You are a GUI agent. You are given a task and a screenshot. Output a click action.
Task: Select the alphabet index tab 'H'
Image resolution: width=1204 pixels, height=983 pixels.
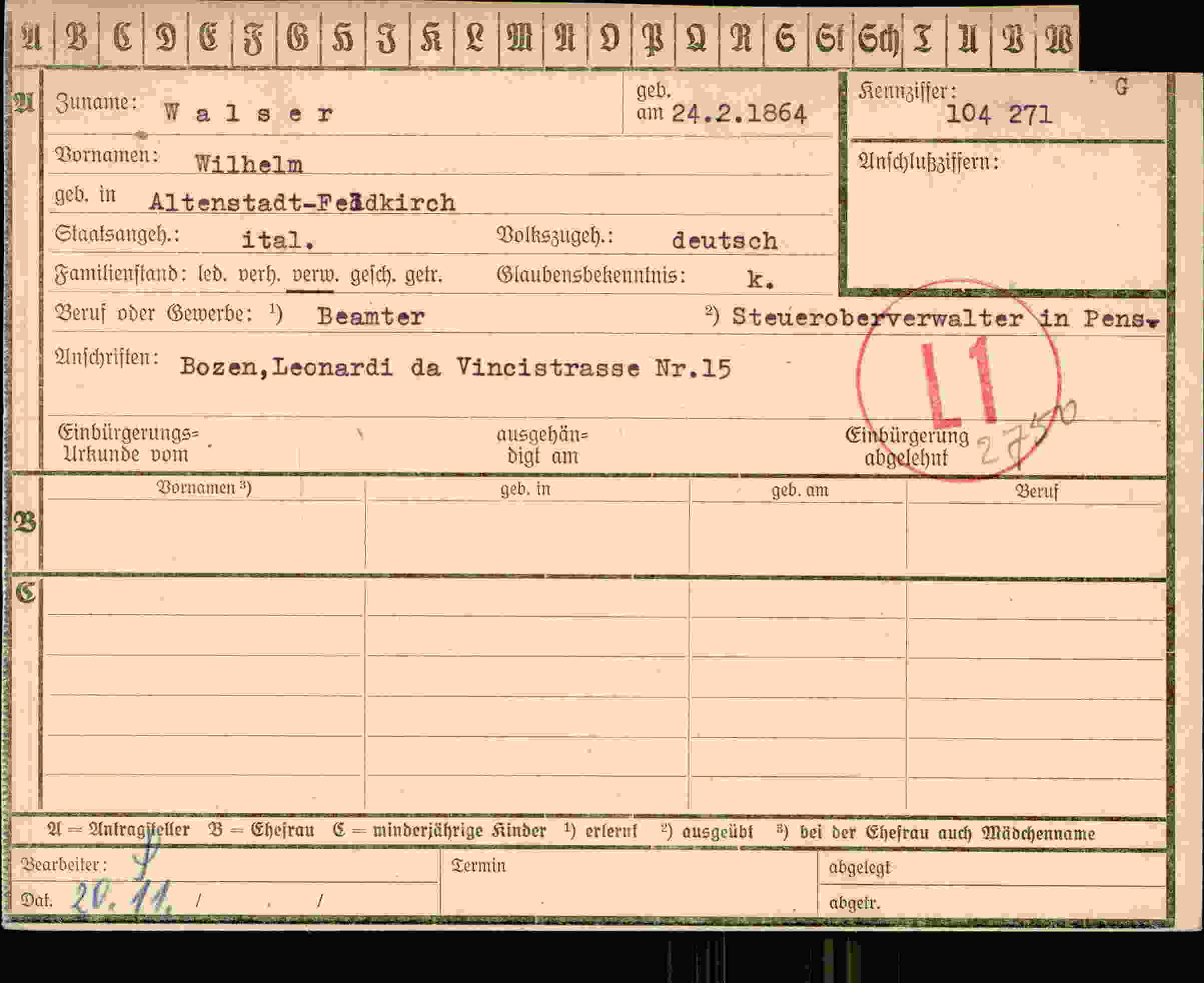342,39
